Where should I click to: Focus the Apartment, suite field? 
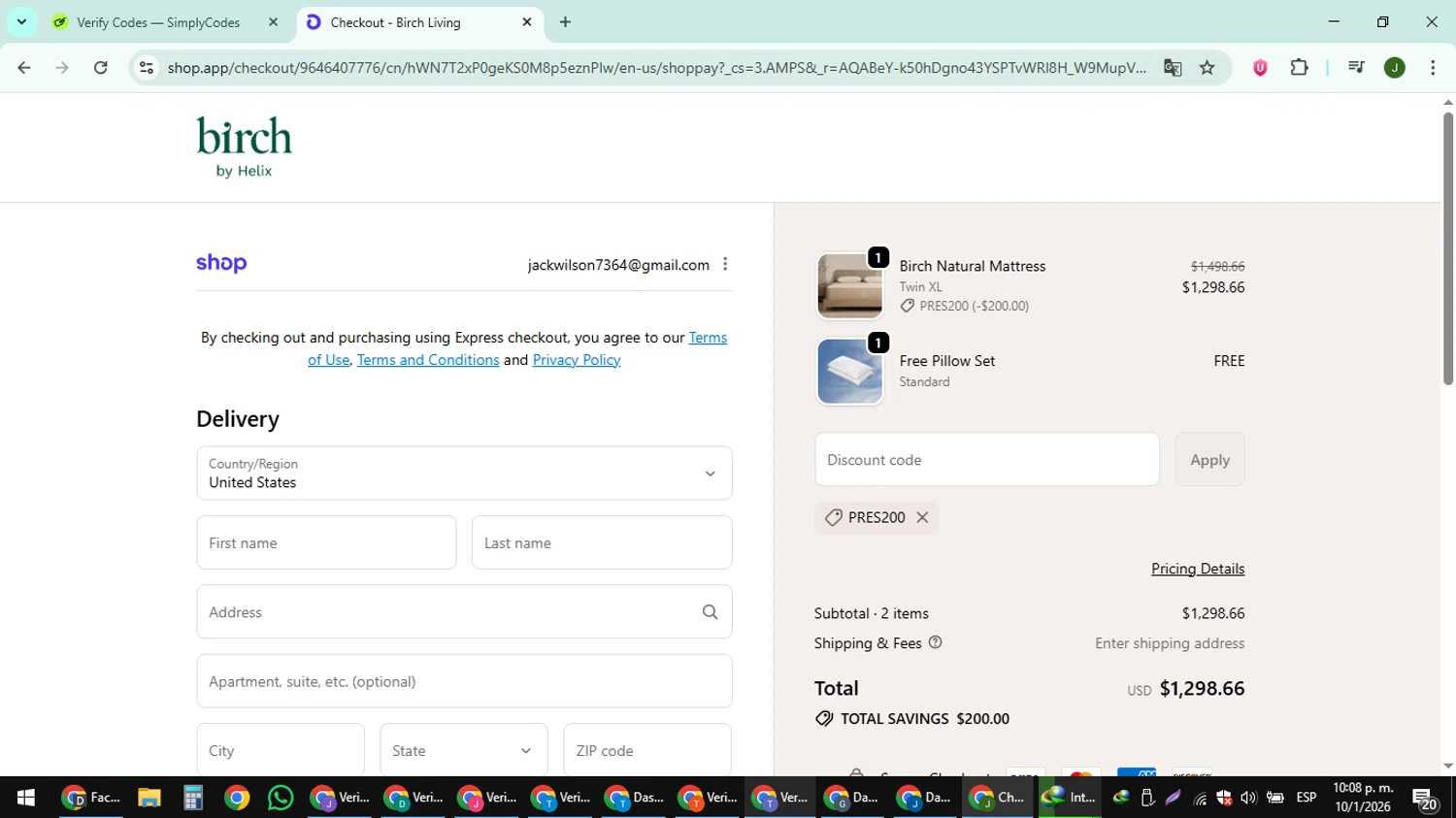coord(464,681)
